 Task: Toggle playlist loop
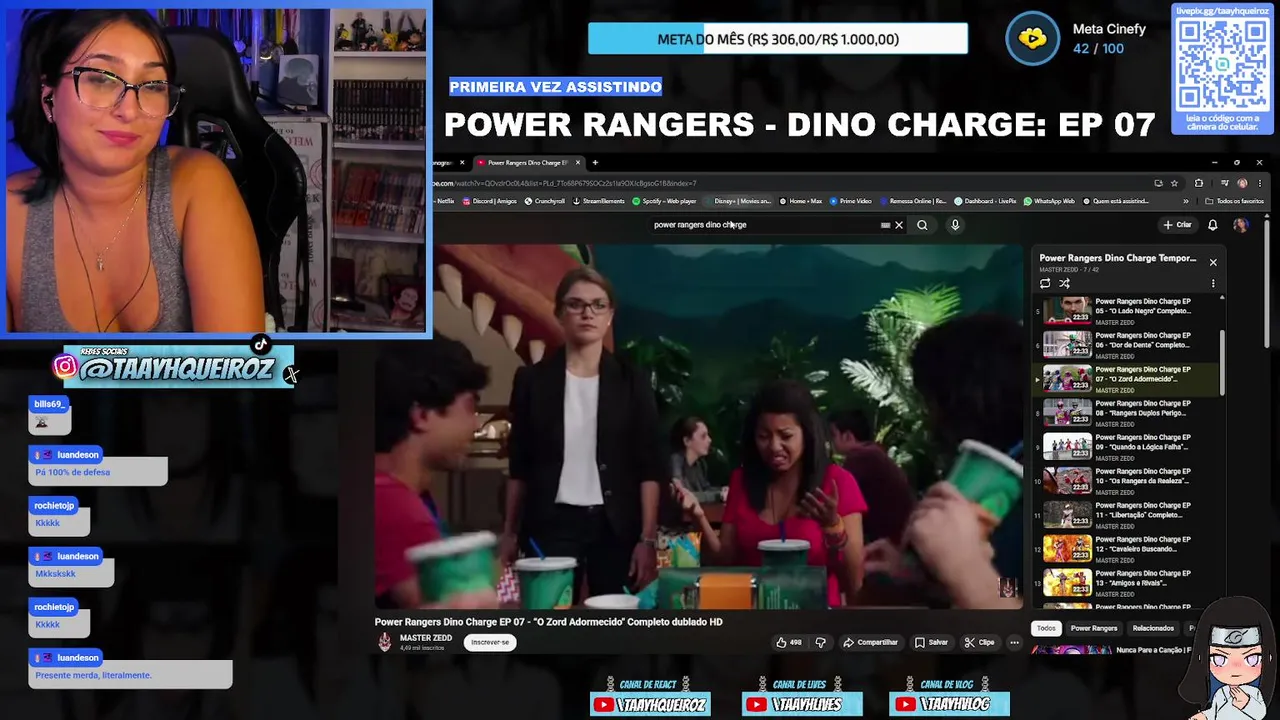(x=1045, y=283)
